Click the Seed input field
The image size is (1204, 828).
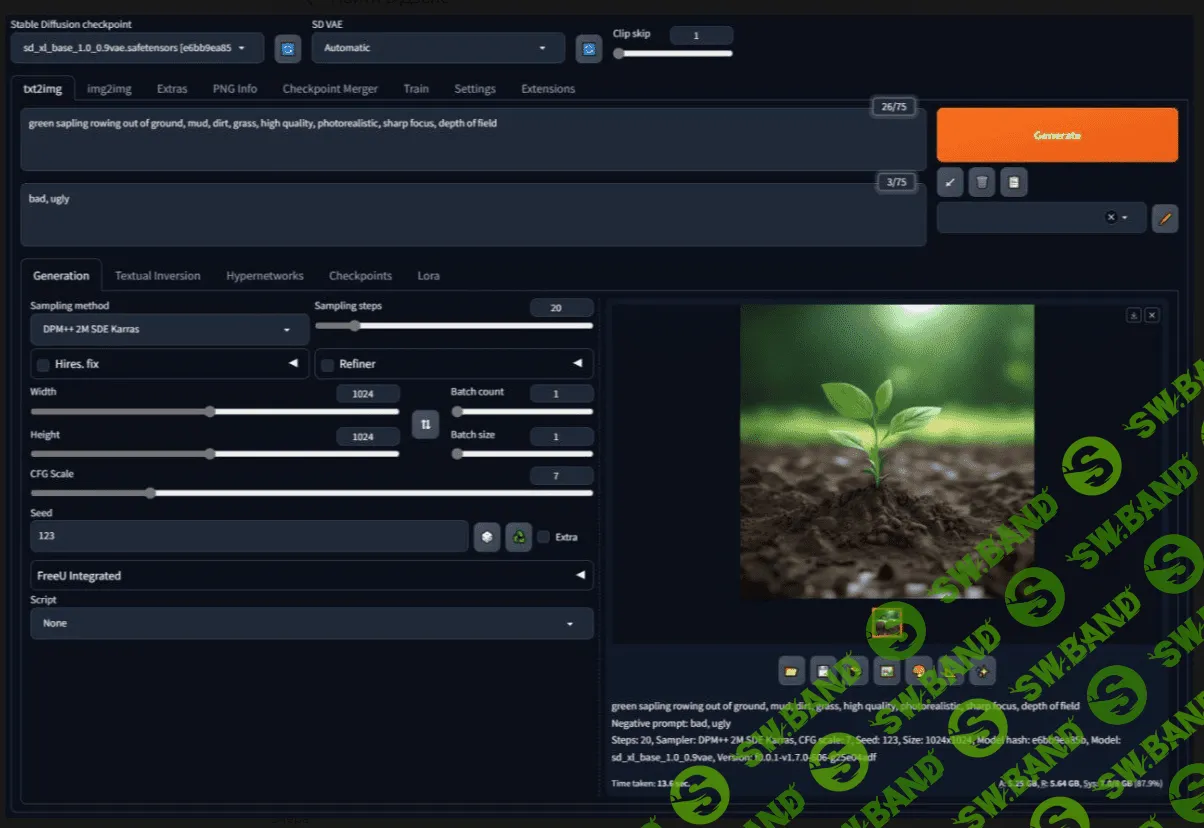249,536
